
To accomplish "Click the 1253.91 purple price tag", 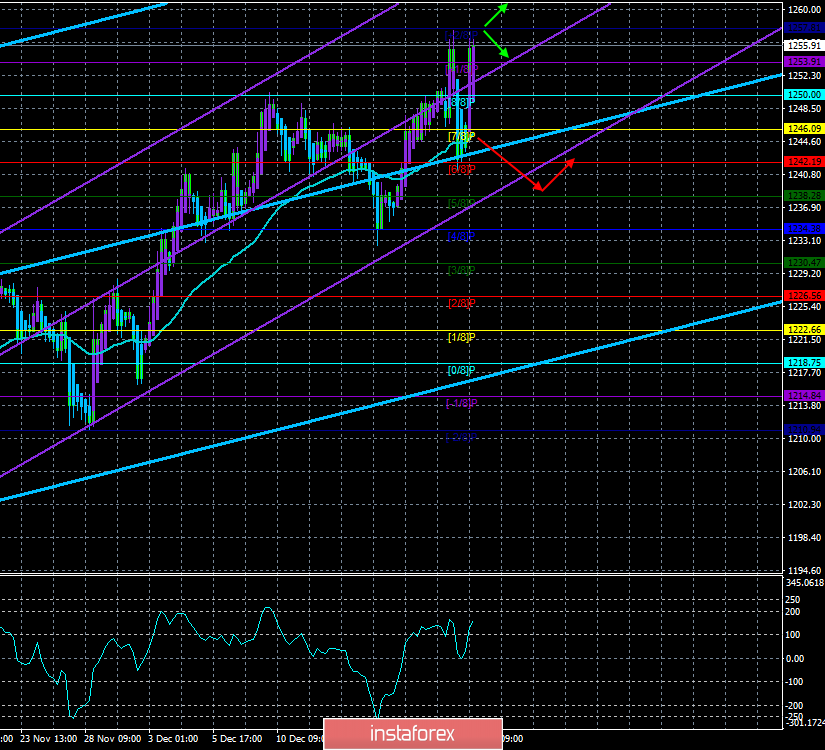I will coord(804,62).
